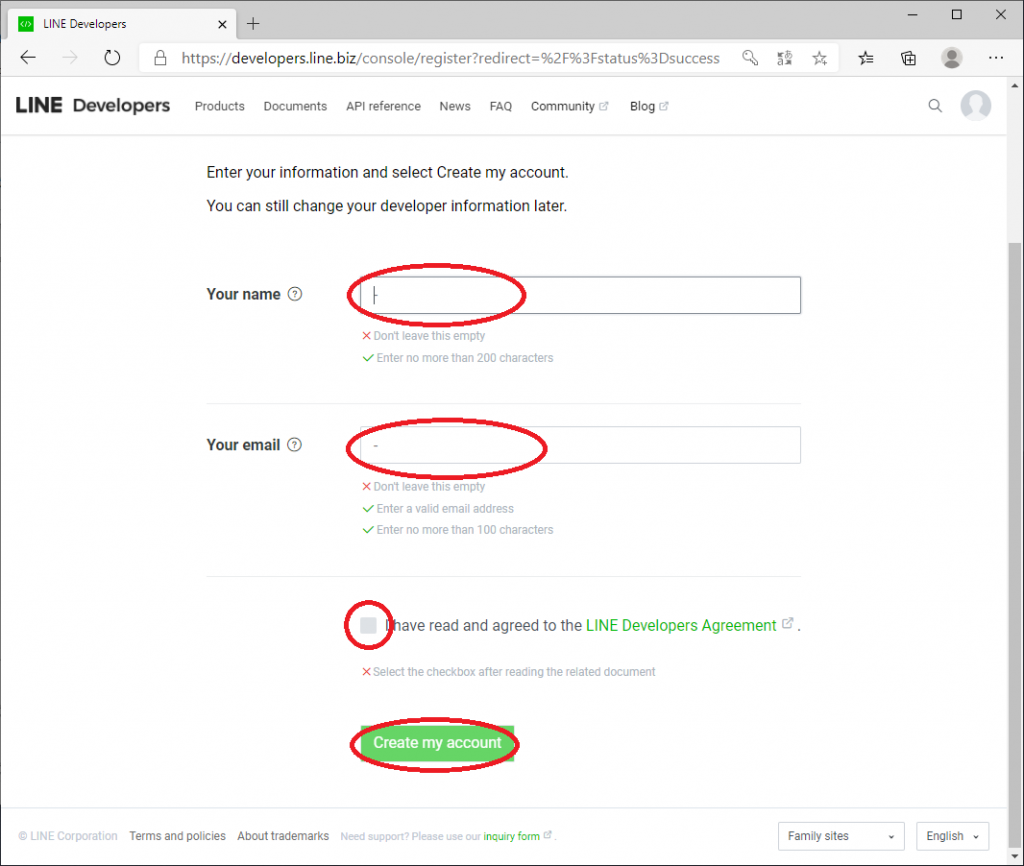Image resolution: width=1024 pixels, height=866 pixels.
Task: Open the site search magnifier icon
Action: pyautogui.click(x=935, y=106)
